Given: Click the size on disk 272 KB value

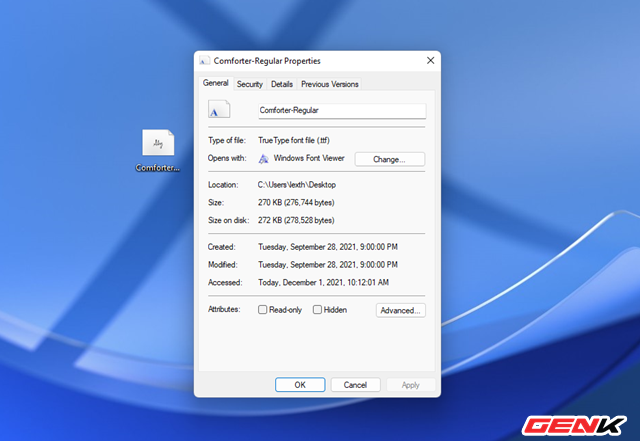Looking at the screenshot, I should tap(296, 220).
